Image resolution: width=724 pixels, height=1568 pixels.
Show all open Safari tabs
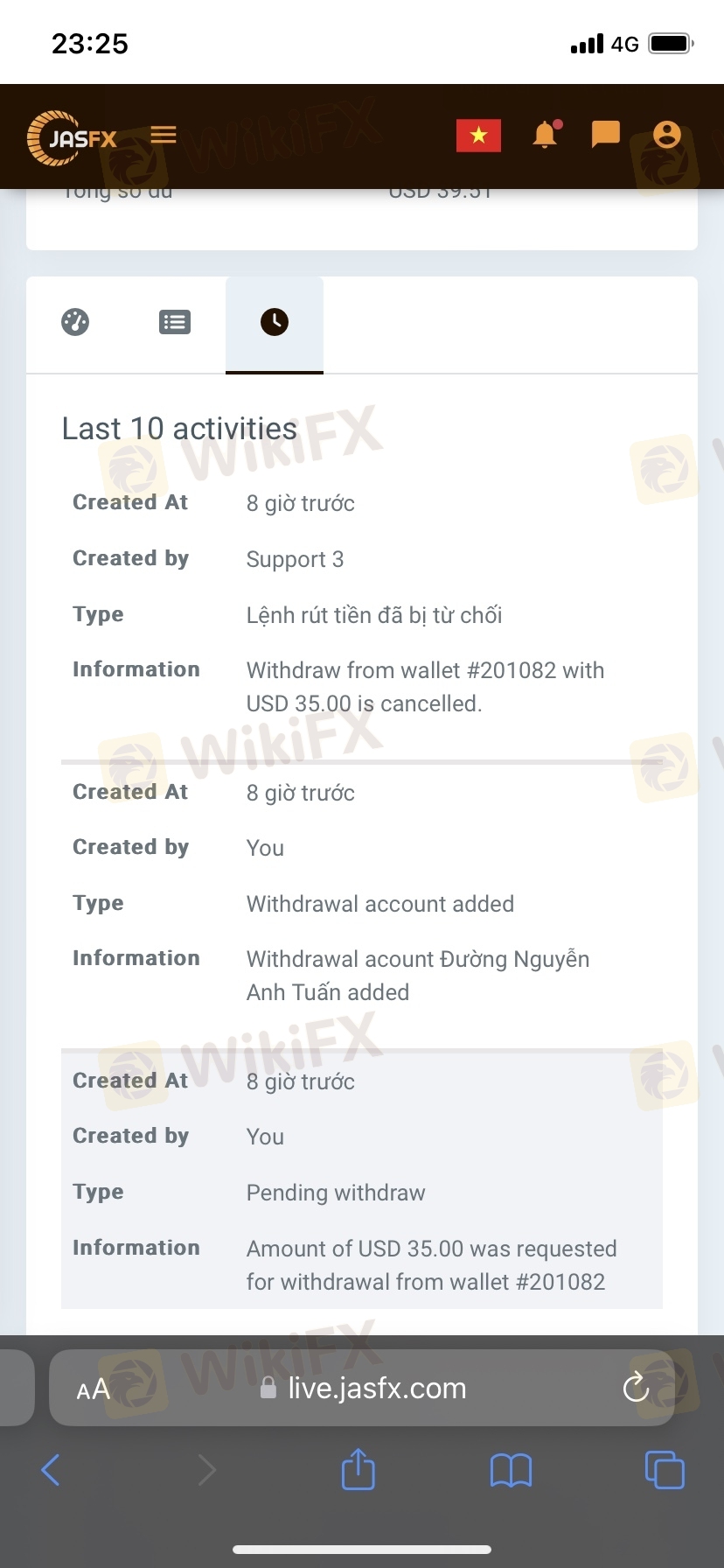665,1470
